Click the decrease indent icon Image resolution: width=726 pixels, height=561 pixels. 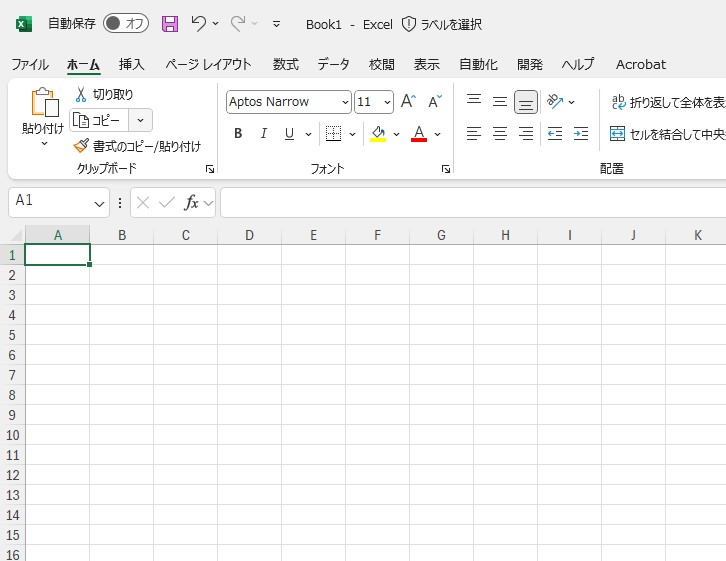tap(555, 134)
